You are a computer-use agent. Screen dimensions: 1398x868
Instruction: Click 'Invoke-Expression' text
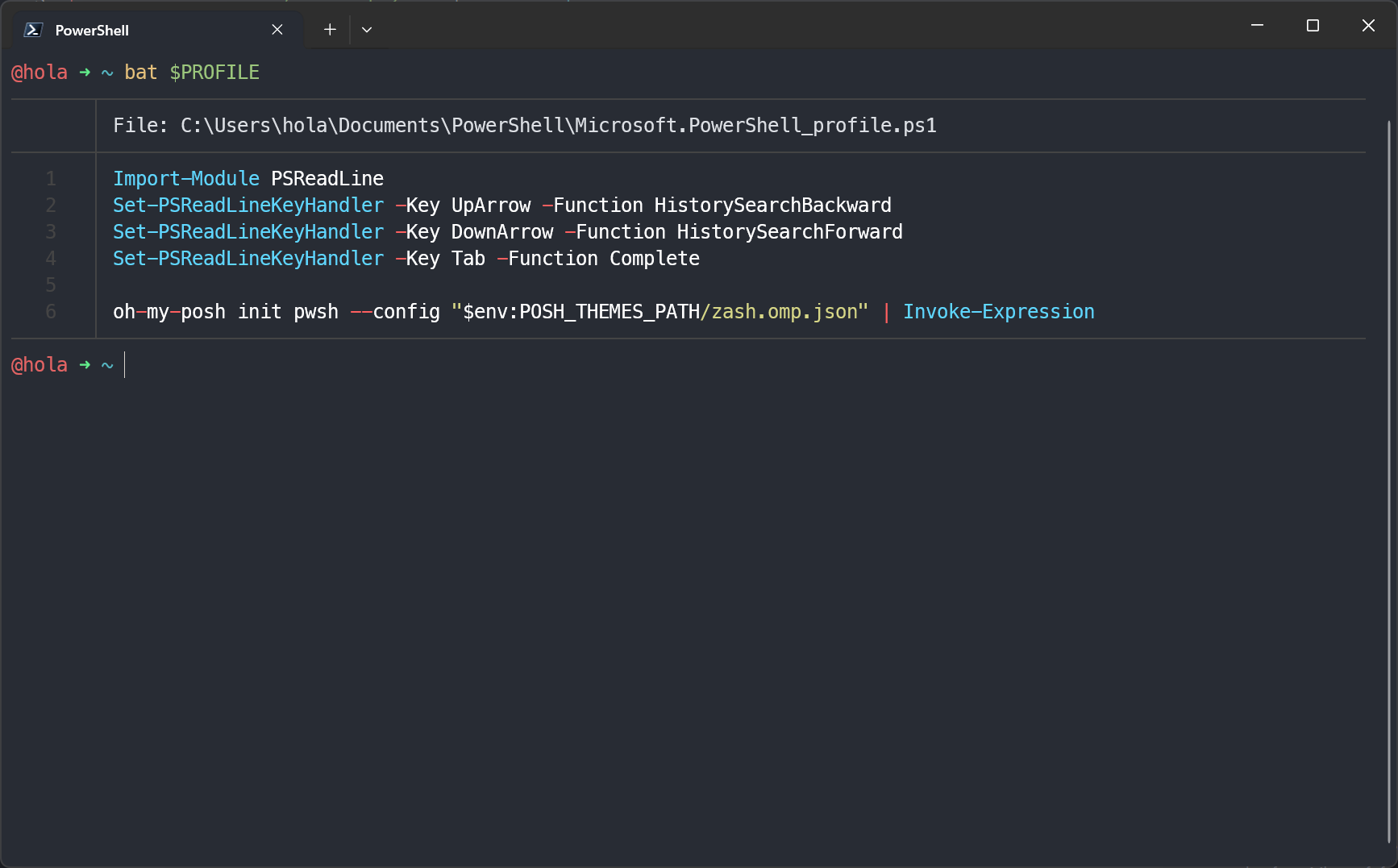coord(999,312)
